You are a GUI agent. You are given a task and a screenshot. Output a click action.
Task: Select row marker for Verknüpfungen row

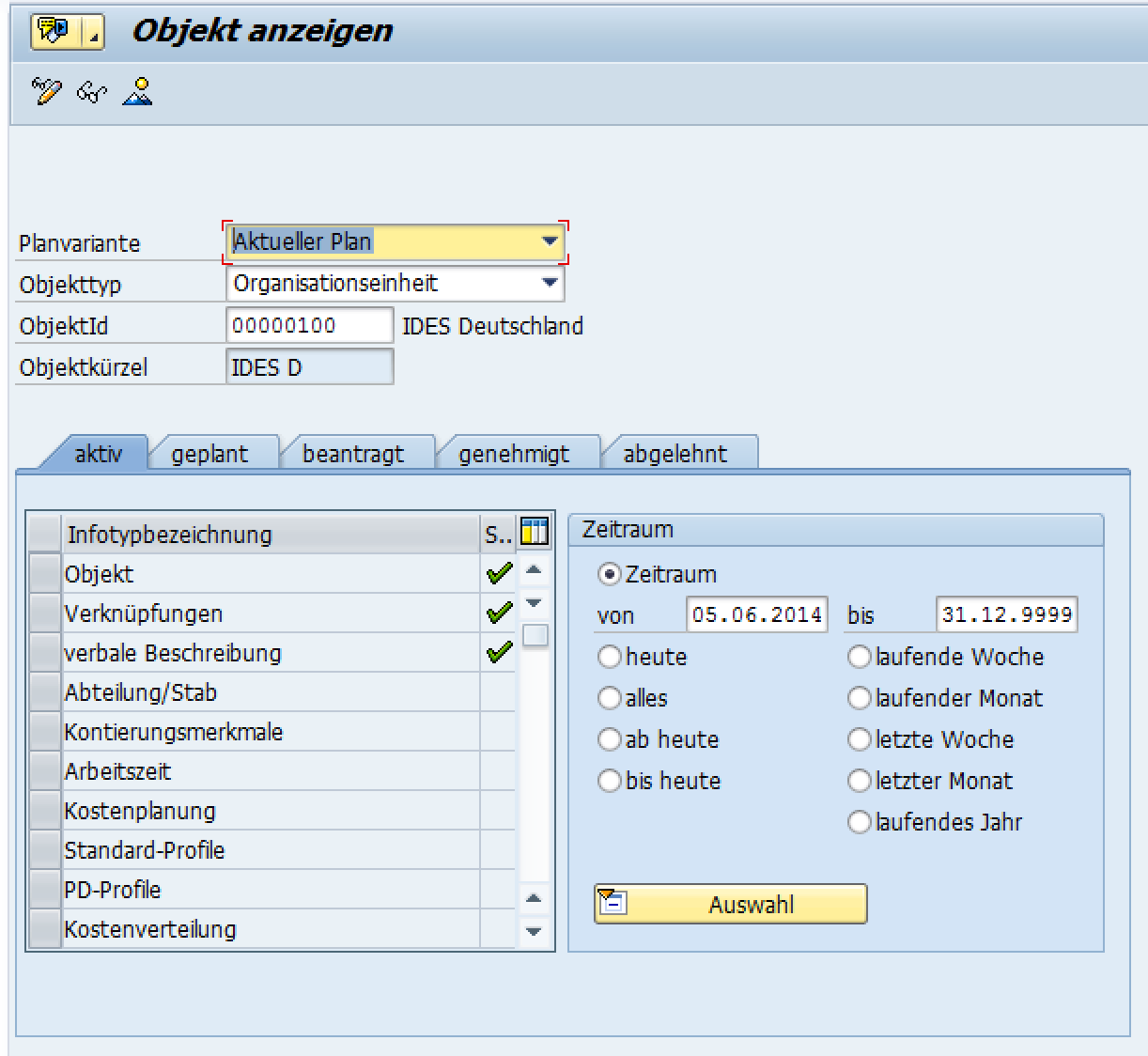[44, 613]
